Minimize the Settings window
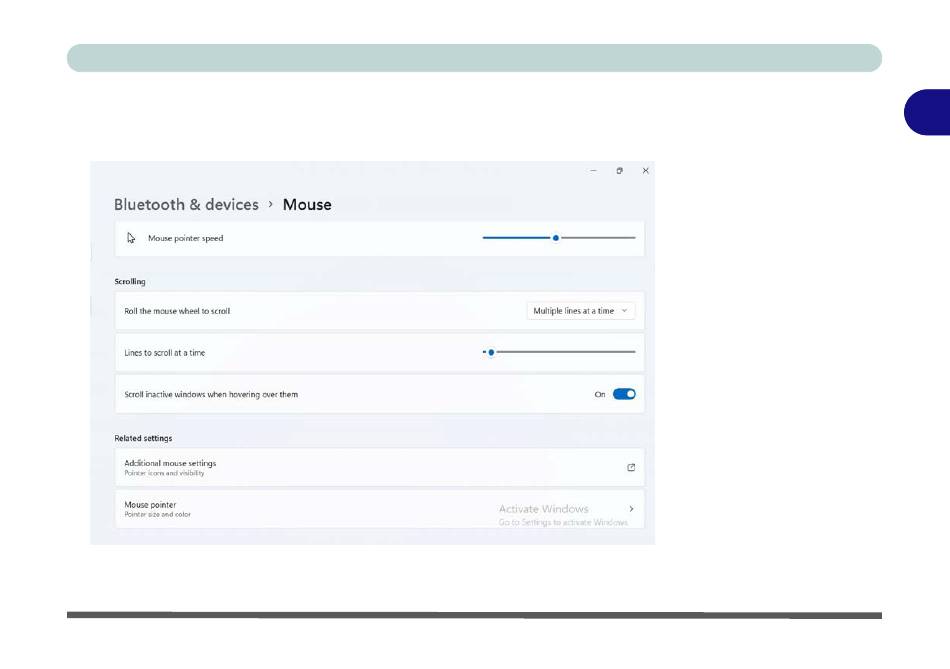Image resolution: width=950 pixels, height=669 pixels. pyautogui.click(x=593, y=171)
